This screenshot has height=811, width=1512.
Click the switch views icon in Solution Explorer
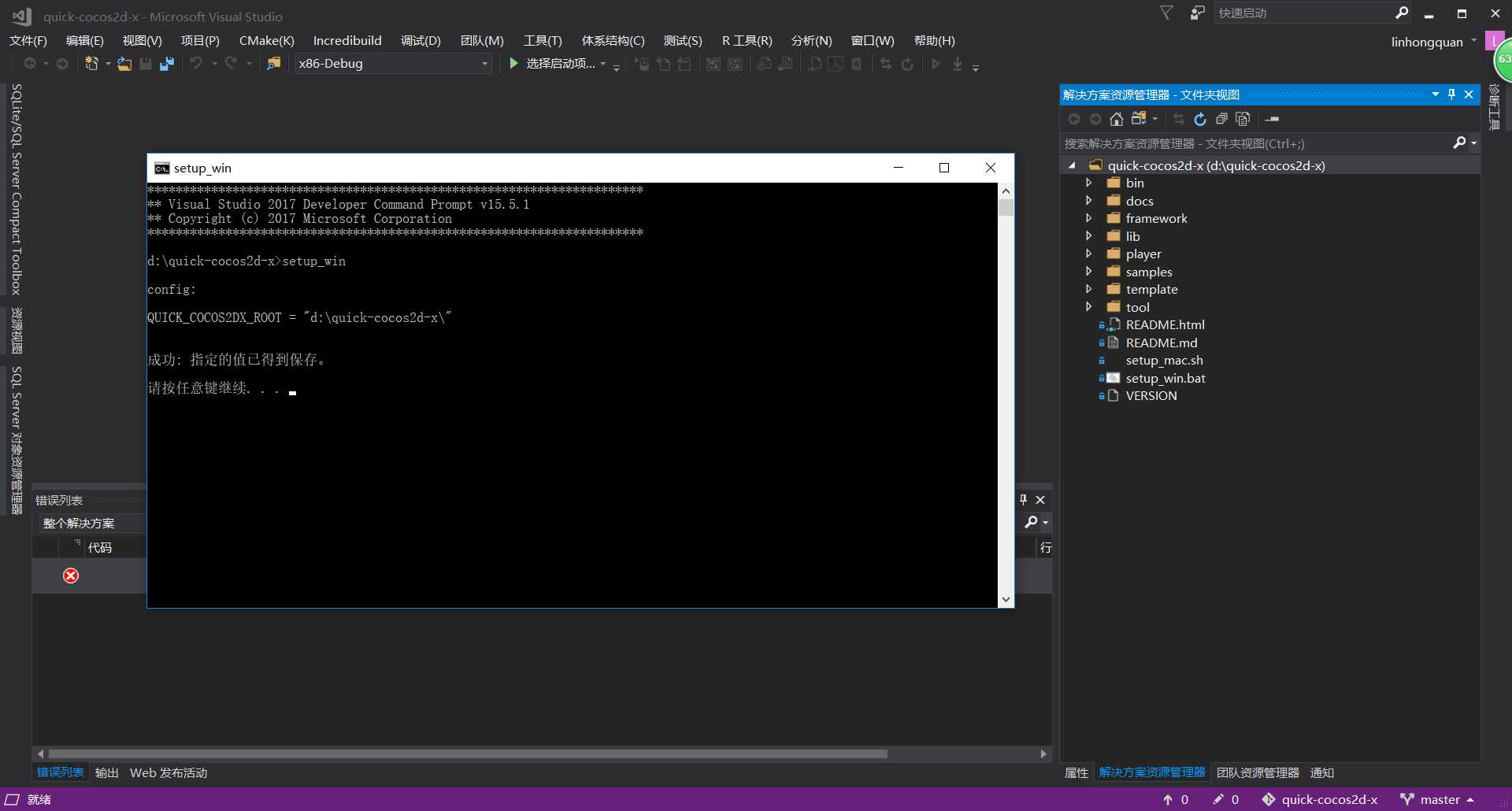click(x=1139, y=119)
